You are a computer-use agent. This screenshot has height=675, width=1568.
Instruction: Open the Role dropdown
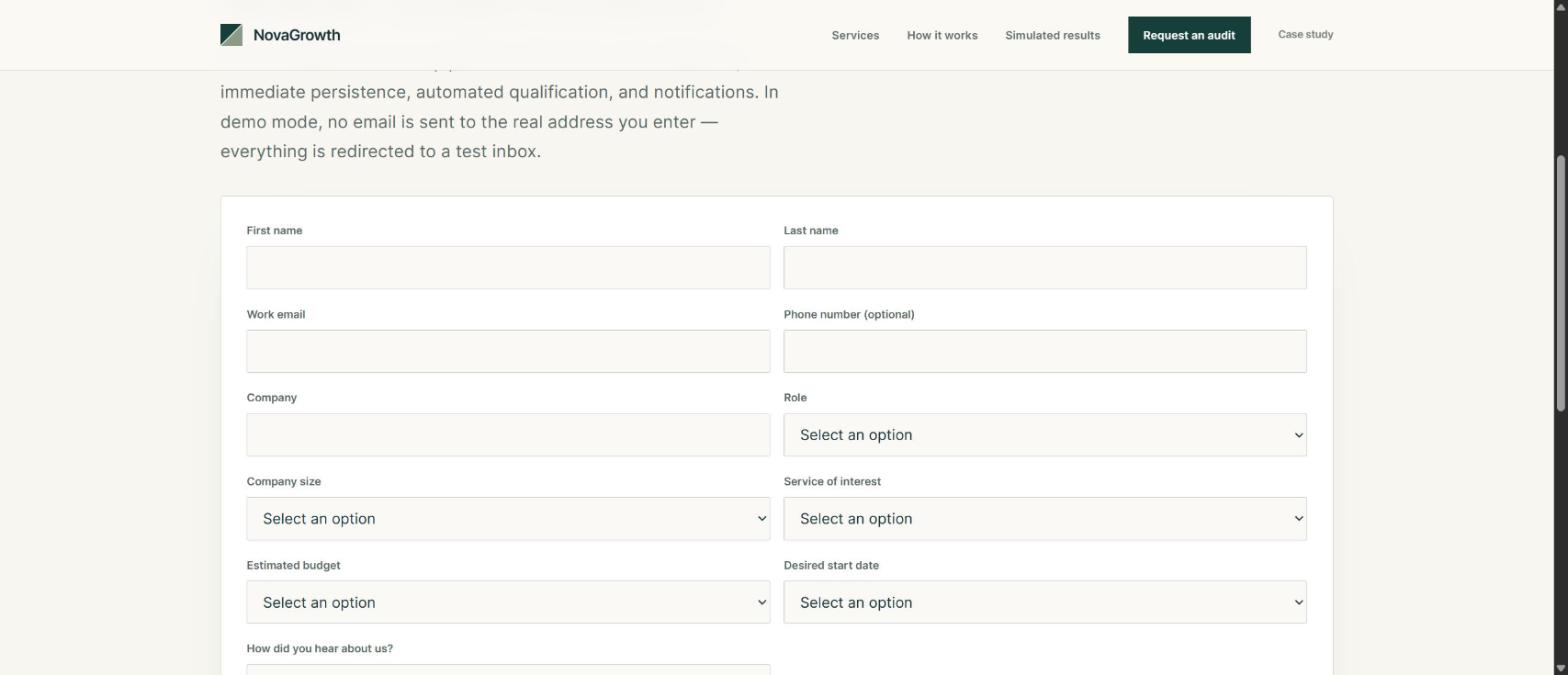tap(1045, 435)
